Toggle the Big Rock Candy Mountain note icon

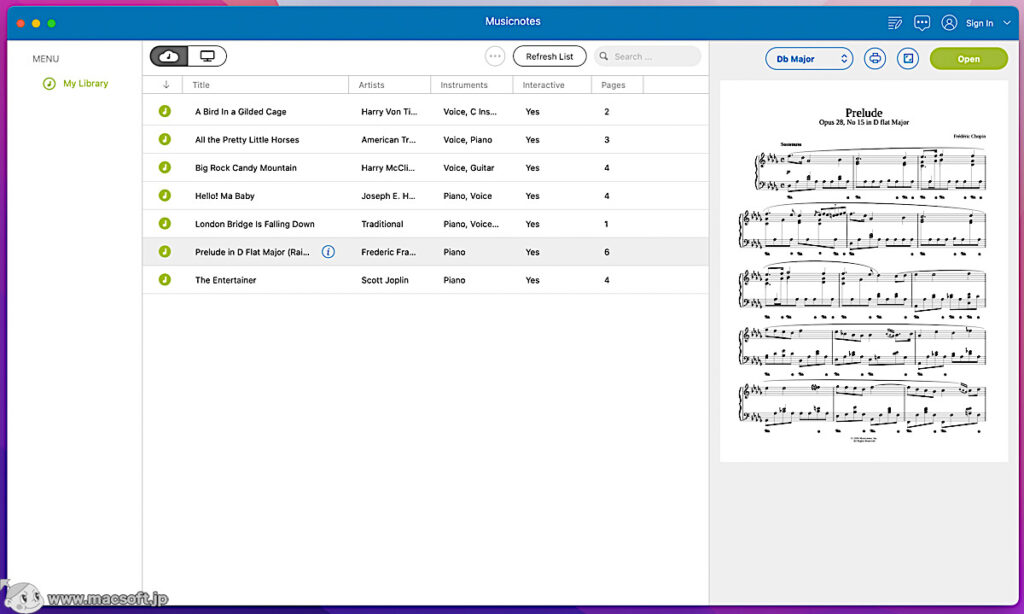tap(165, 168)
